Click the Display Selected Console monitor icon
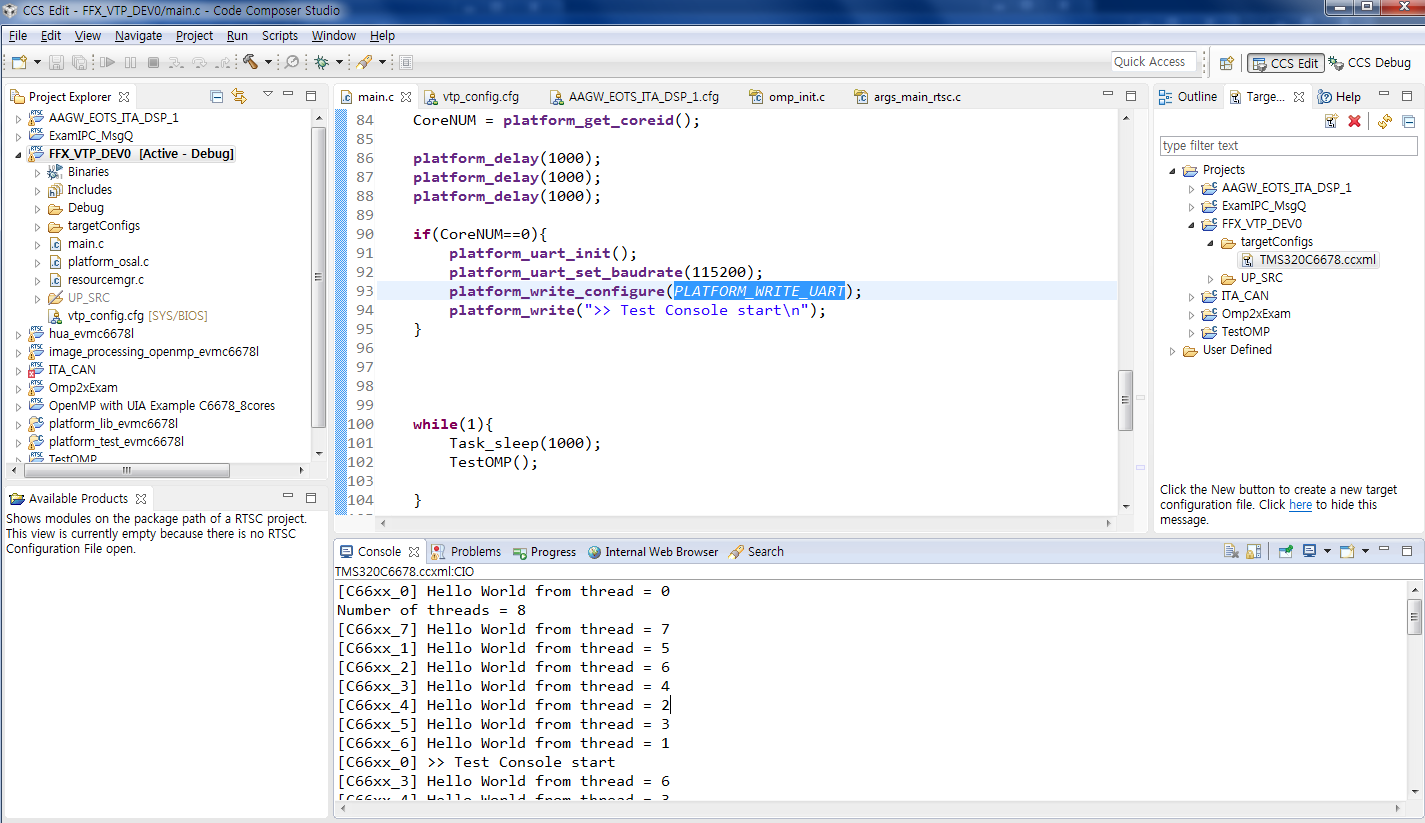Screen dimensions: 1425x823 coord(1309,550)
